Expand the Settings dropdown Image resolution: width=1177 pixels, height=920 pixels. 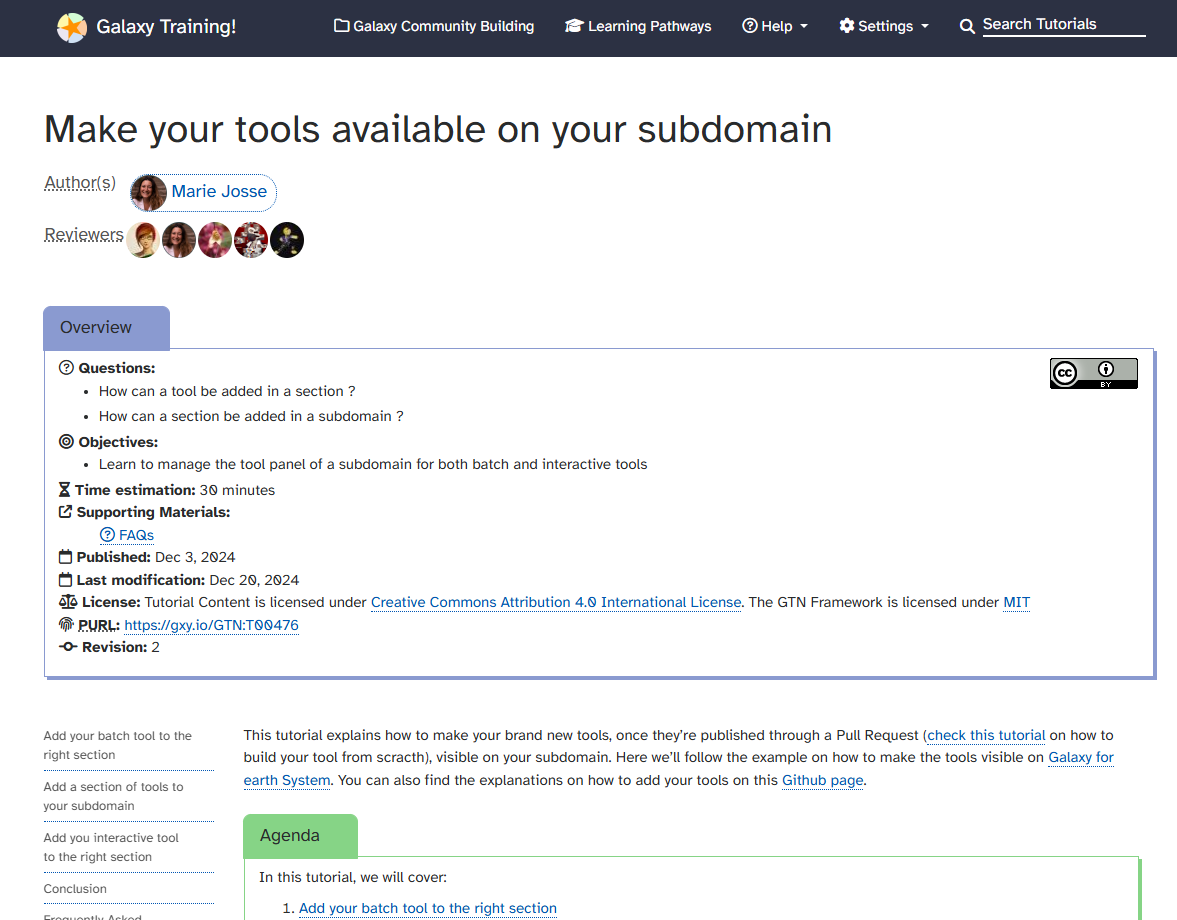click(x=884, y=27)
